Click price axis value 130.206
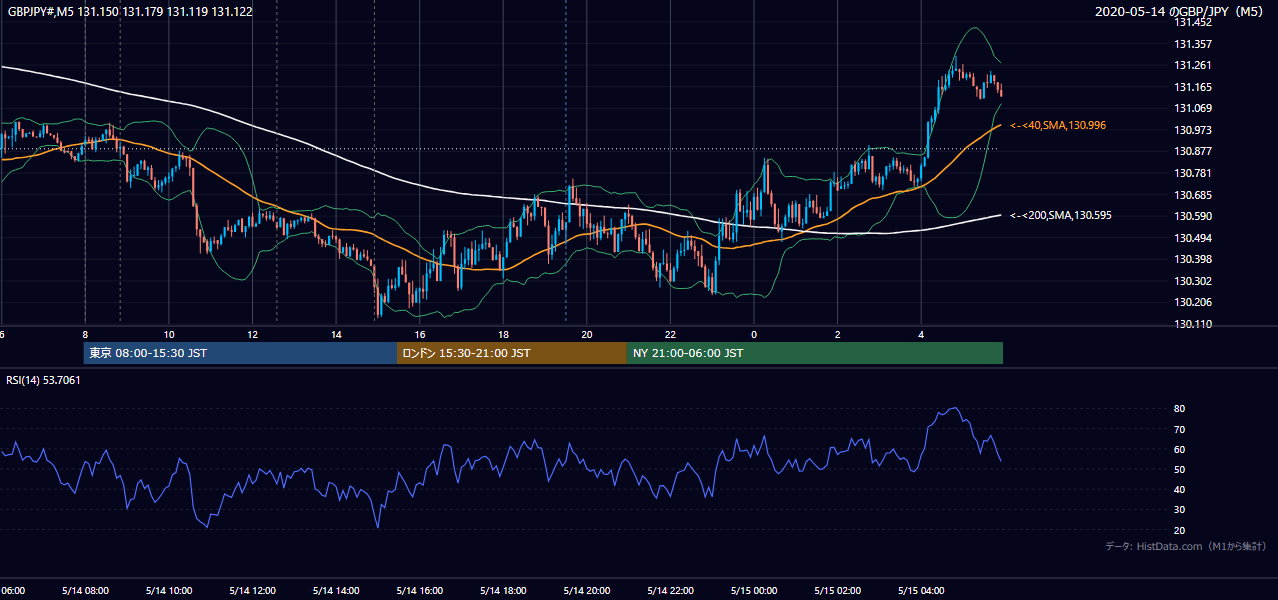Image resolution: width=1278 pixels, height=600 pixels. pyautogui.click(x=1192, y=302)
